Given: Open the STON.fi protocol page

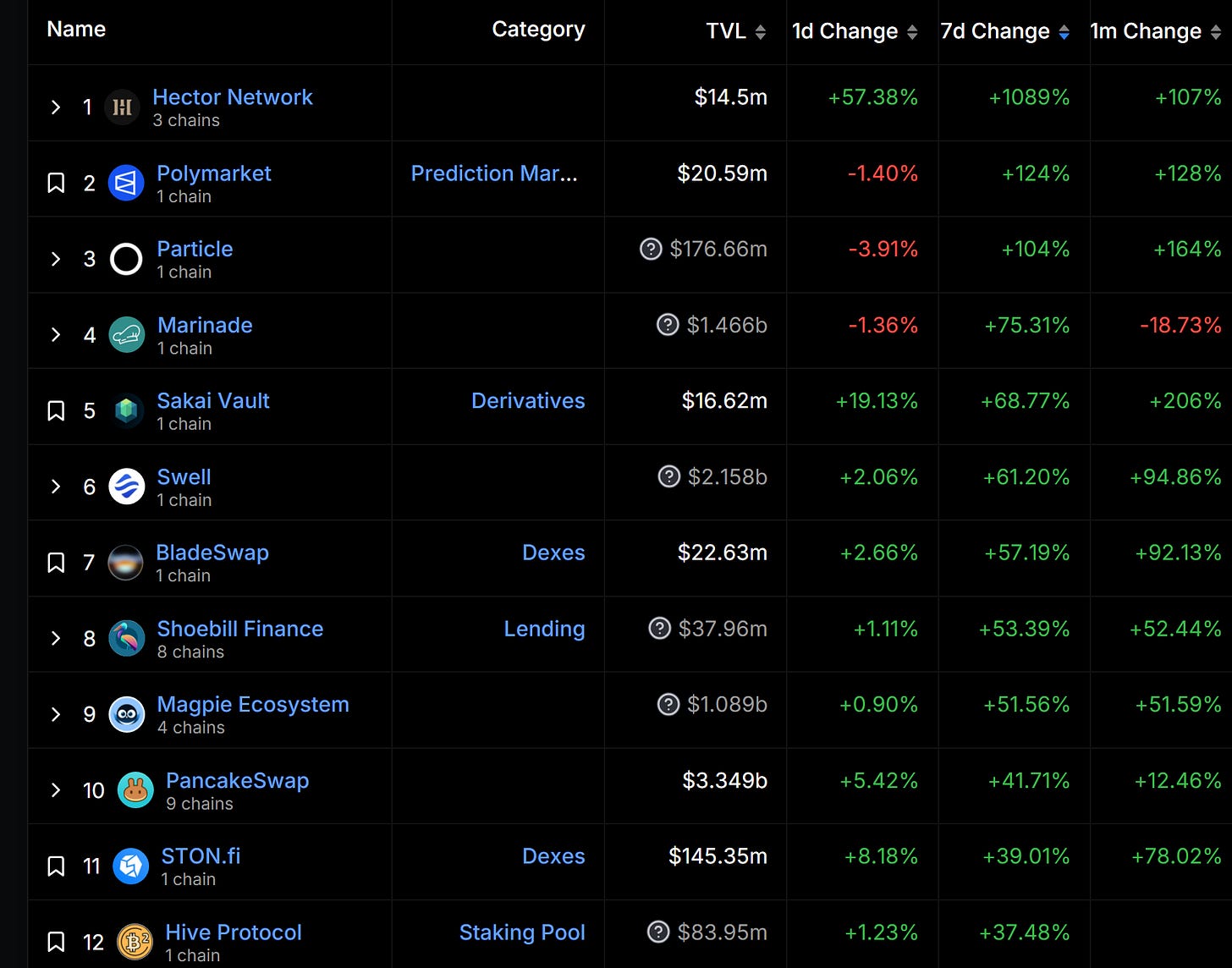Looking at the screenshot, I should coord(201,855).
